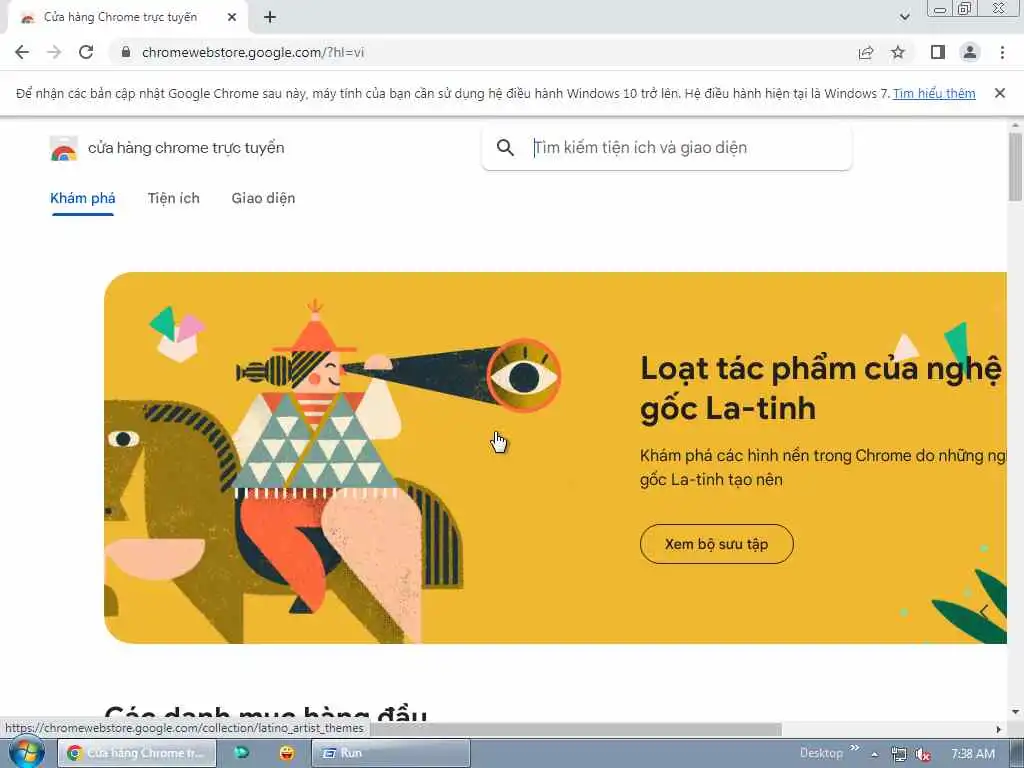Image resolution: width=1024 pixels, height=768 pixels.
Task: Toggle the side panel icon
Action: [x=938, y=52]
